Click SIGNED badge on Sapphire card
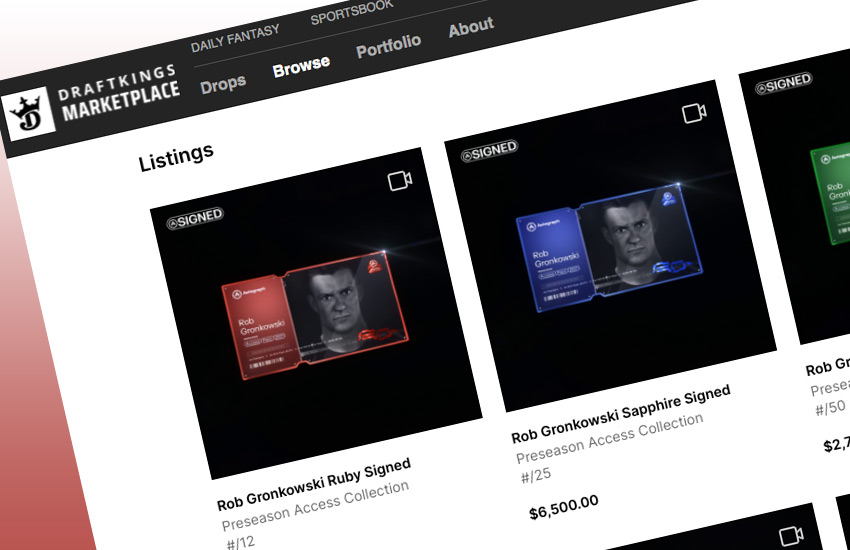Viewport: 850px width, 550px height. 489,151
